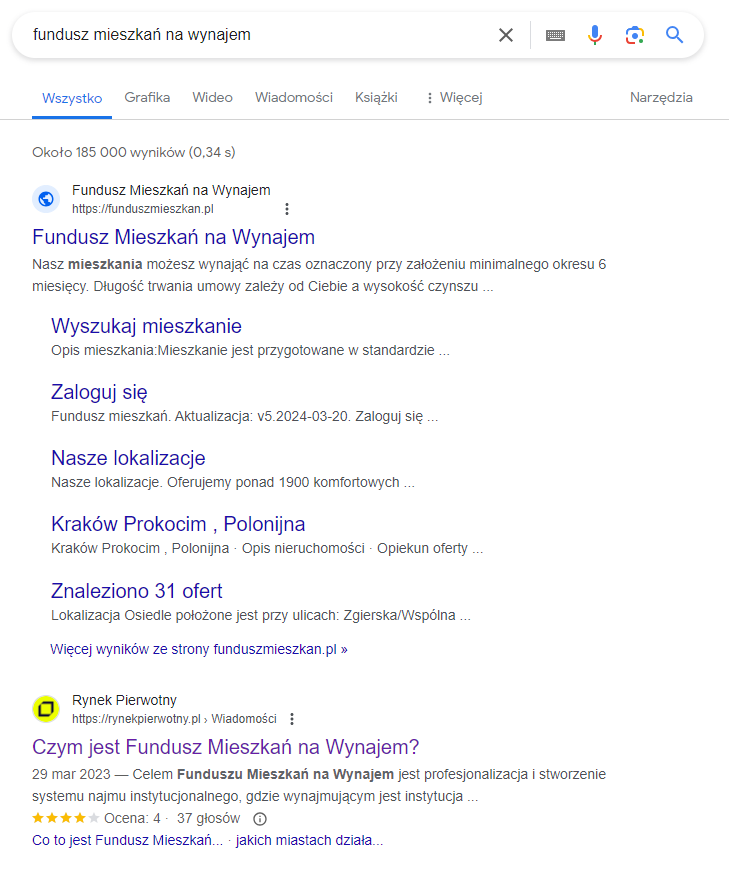Click the blue magnifier search icon
The width and height of the screenshot is (729, 870).
(674, 35)
